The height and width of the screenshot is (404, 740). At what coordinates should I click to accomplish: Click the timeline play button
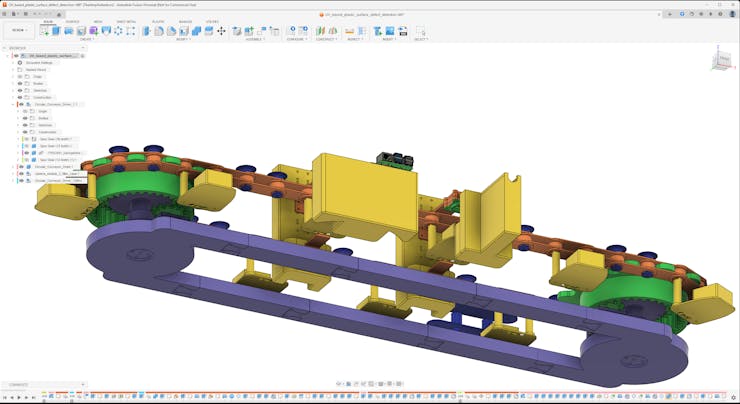click(20, 398)
